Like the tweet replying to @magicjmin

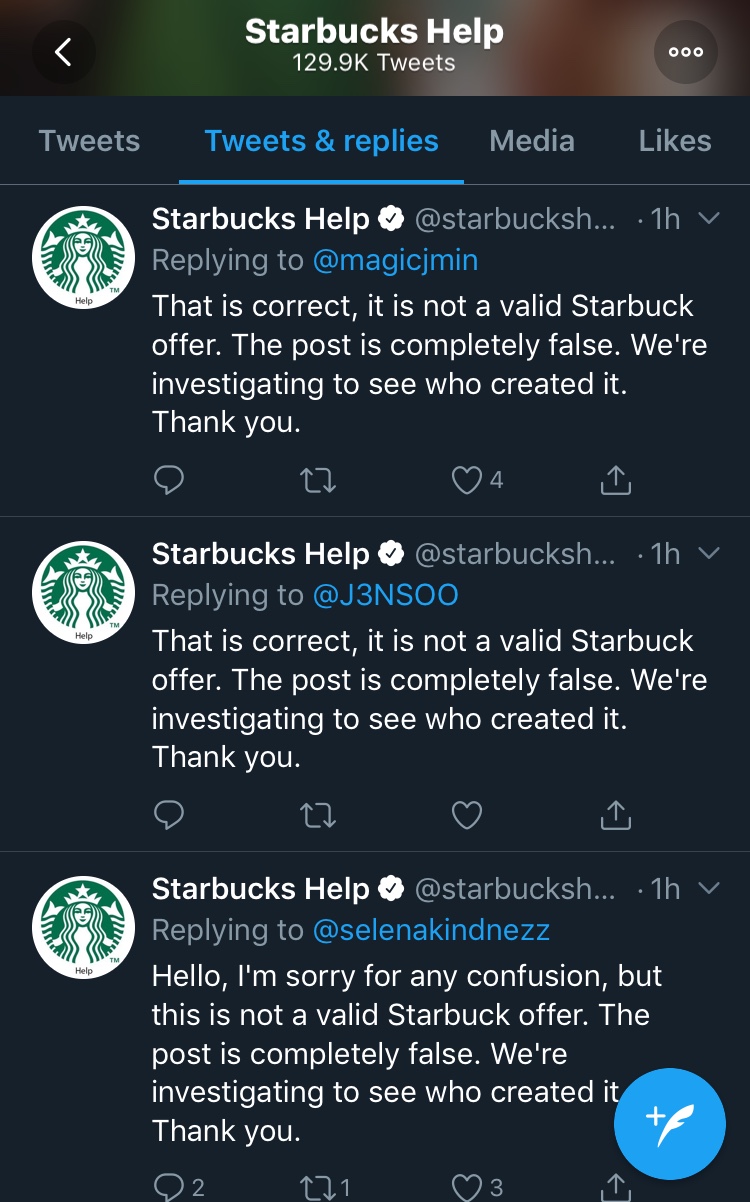coord(467,481)
